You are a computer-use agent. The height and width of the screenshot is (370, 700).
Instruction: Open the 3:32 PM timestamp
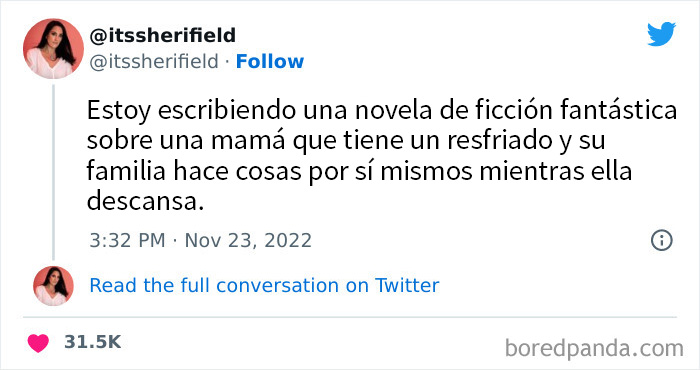(x=127, y=241)
